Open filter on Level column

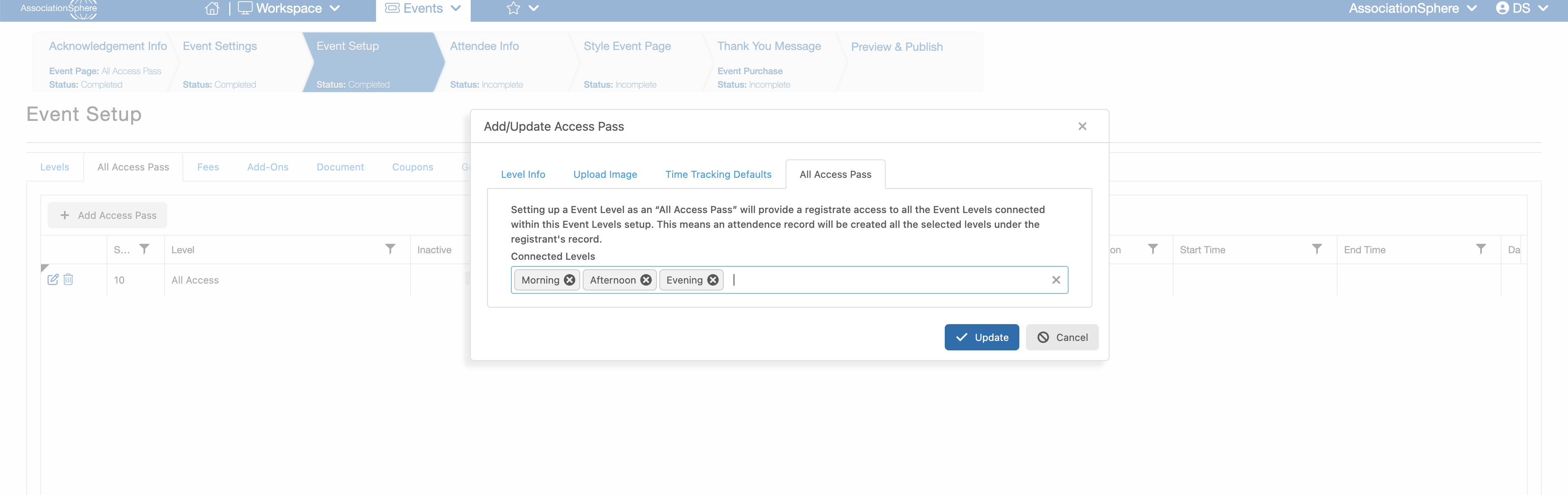point(390,249)
